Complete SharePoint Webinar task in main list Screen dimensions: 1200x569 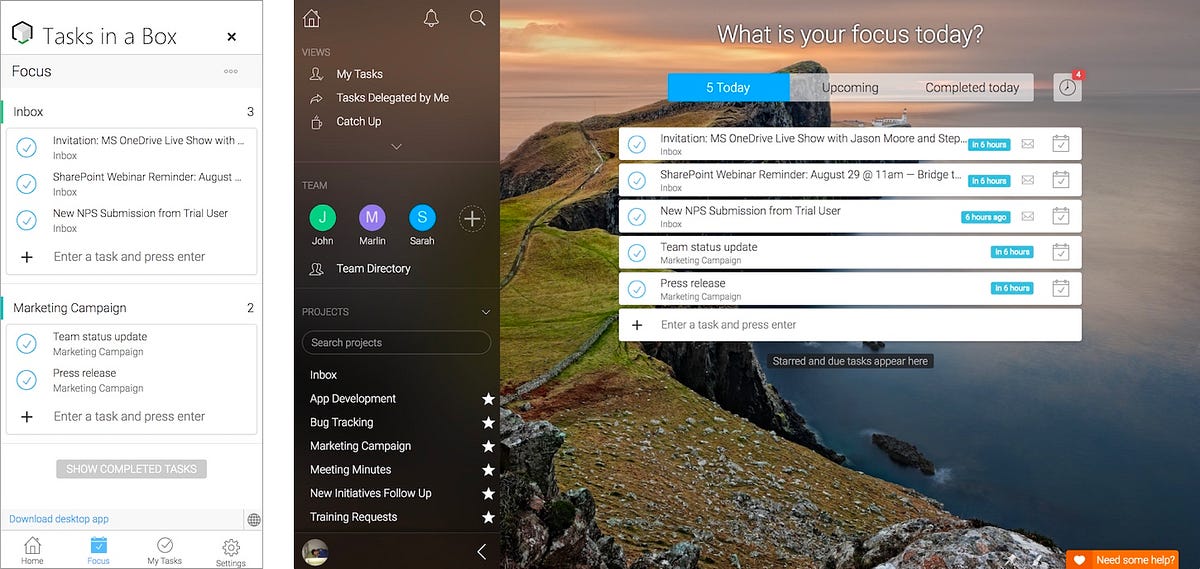(637, 180)
